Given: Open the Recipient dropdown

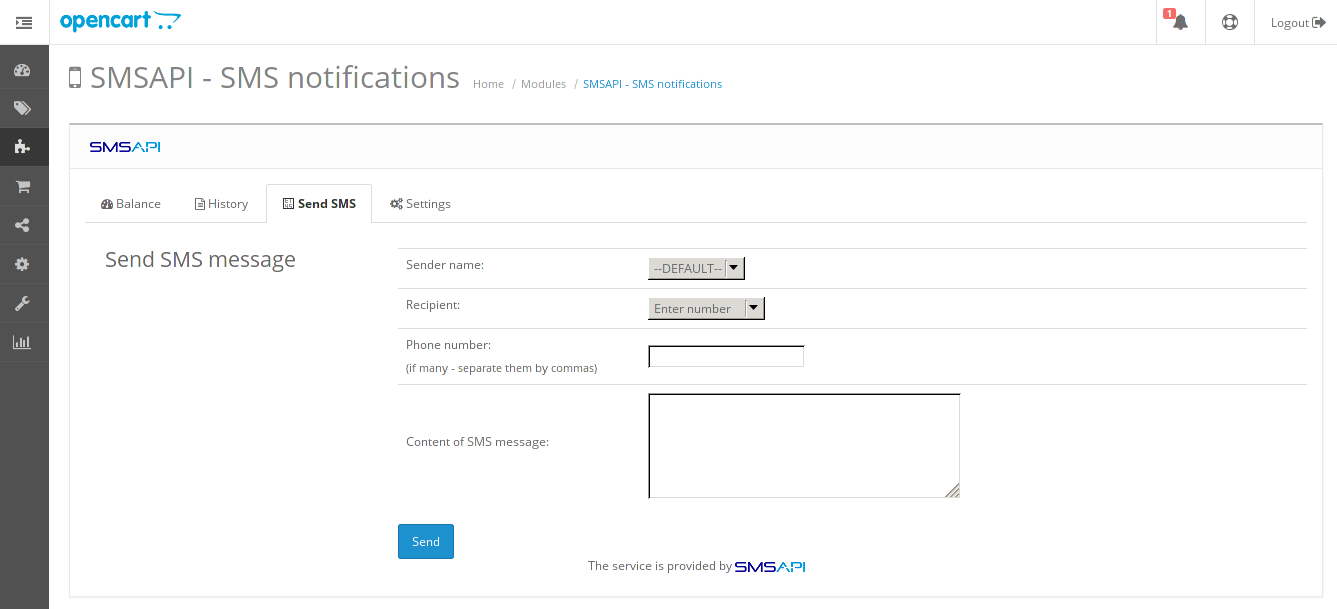Looking at the screenshot, I should (707, 309).
